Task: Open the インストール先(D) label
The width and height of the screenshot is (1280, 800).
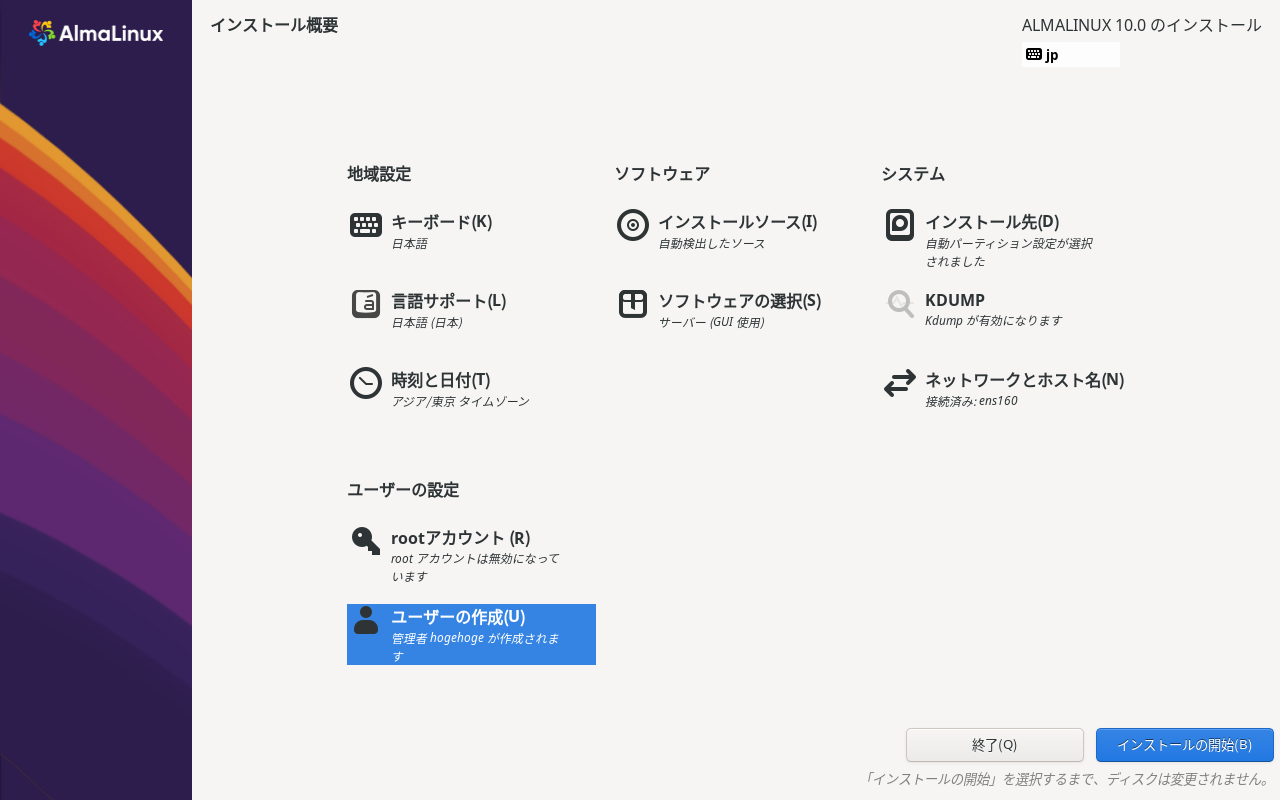Action: [x=992, y=222]
